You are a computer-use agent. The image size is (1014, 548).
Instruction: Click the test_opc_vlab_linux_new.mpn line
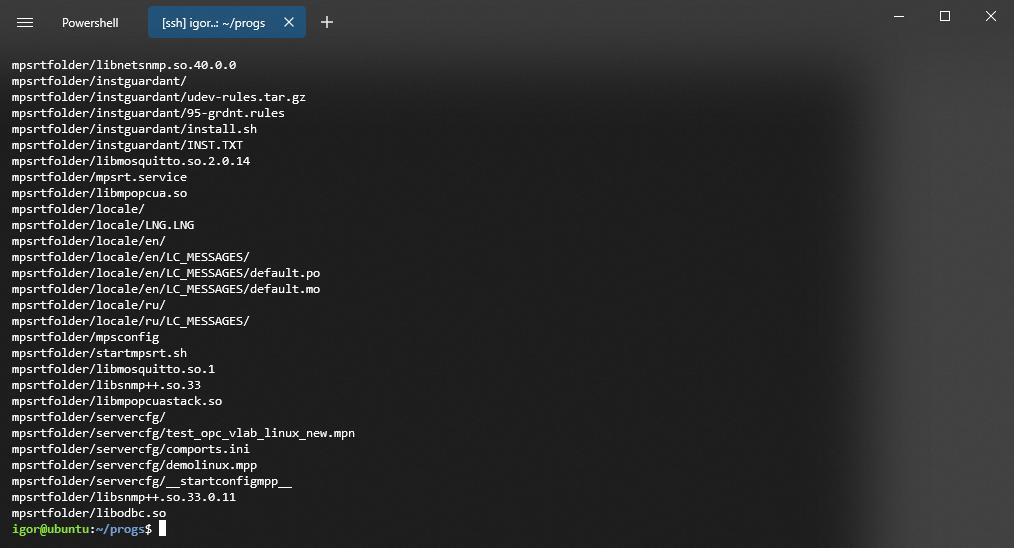pyautogui.click(x=183, y=433)
